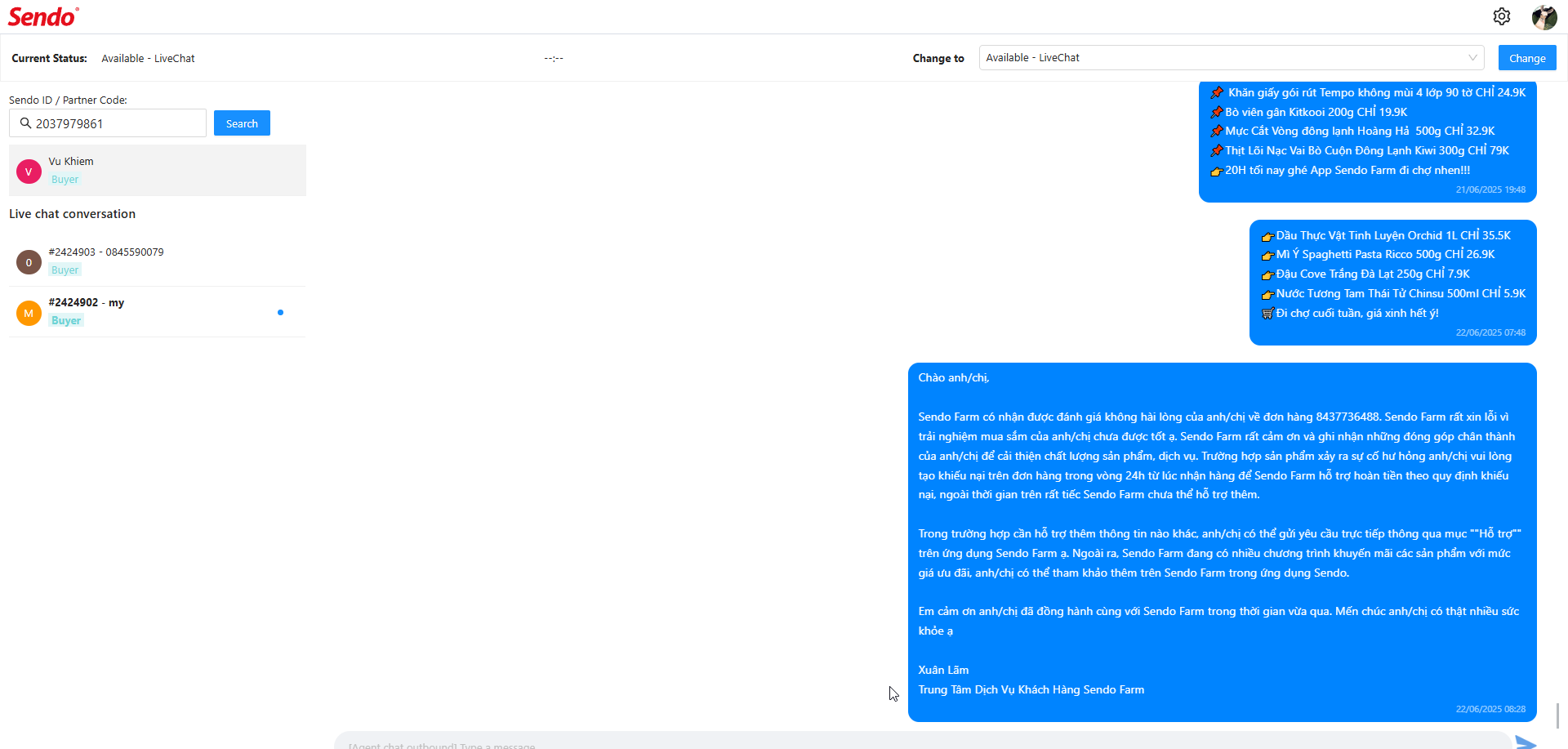Click the Change button
1568x749 pixels.
pos(1527,58)
